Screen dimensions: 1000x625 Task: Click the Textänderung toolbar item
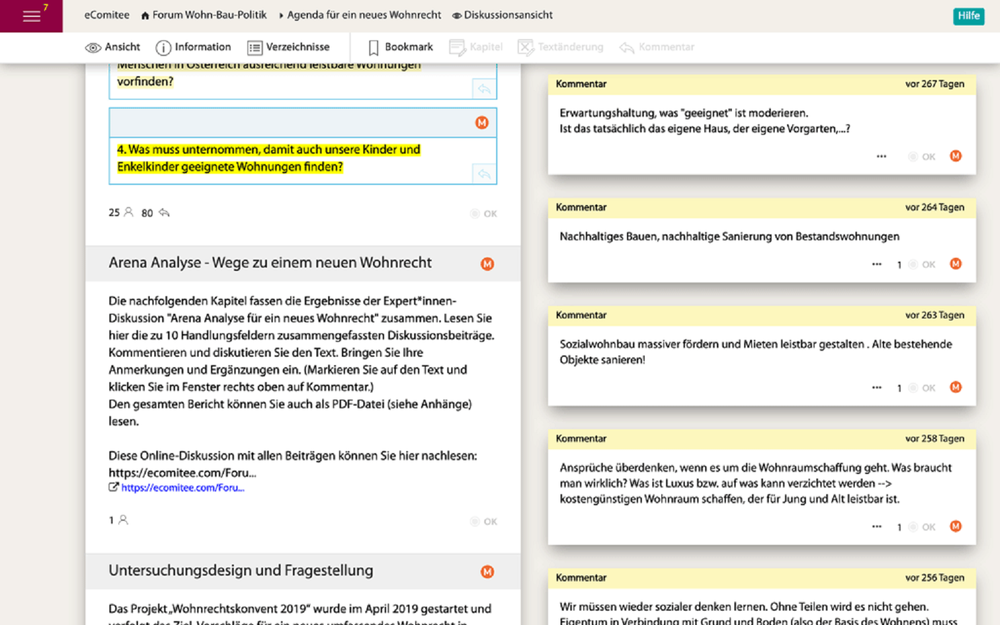(x=560, y=47)
